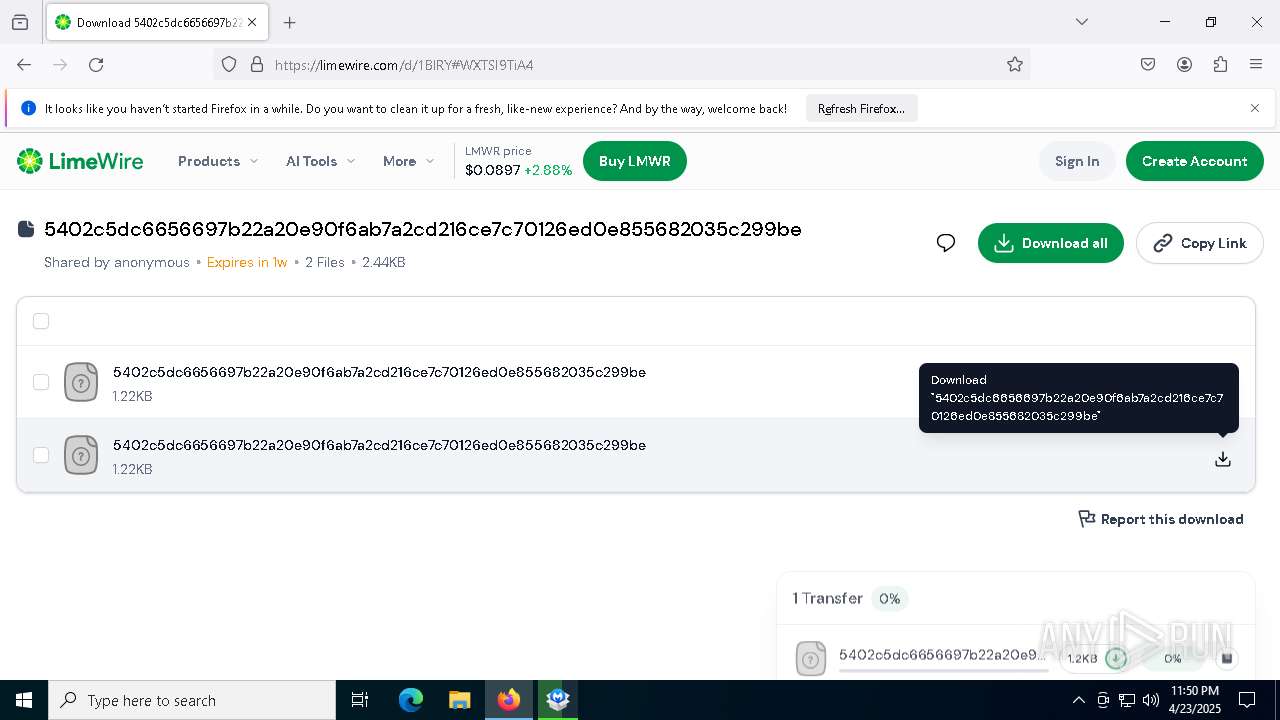Click the Windows search box

192,700
